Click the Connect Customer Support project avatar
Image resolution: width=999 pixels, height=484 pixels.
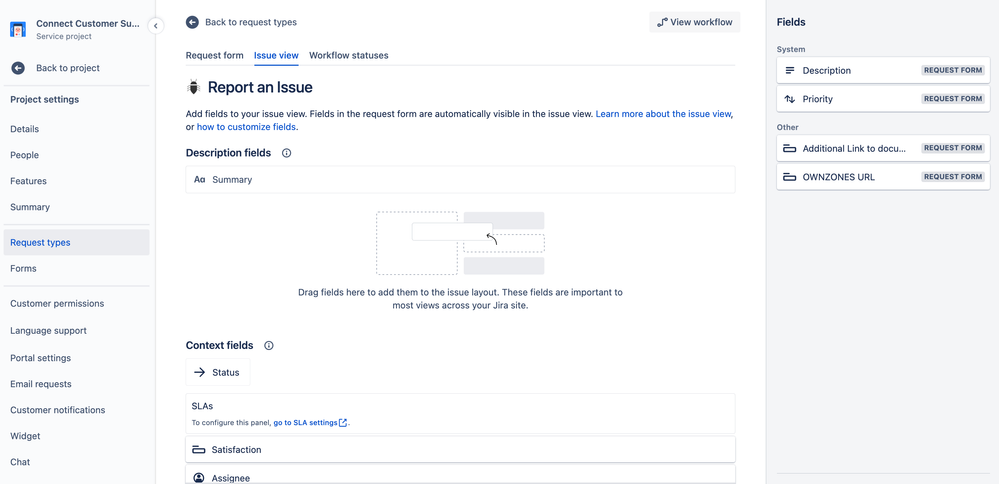pyautogui.click(x=18, y=29)
